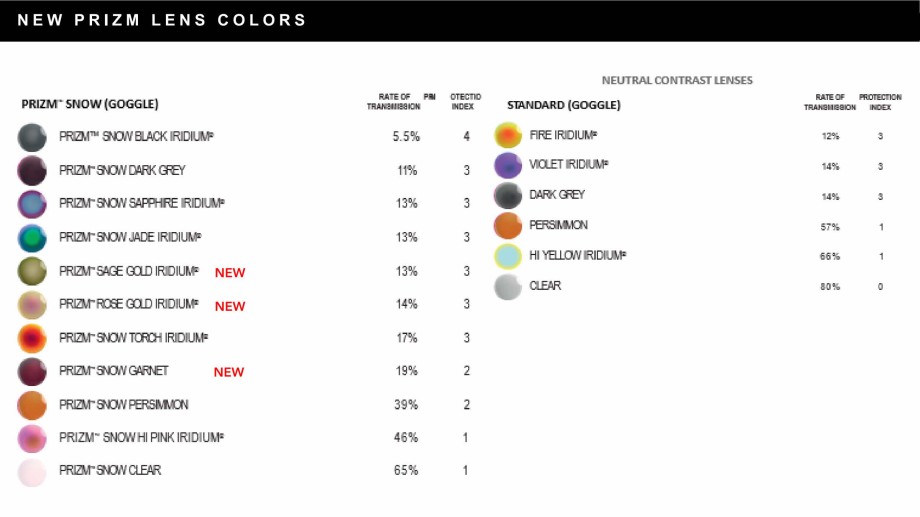Click the Fire Iridium lens icon
This screenshot has width=920, height=517.
pyautogui.click(x=508, y=136)
